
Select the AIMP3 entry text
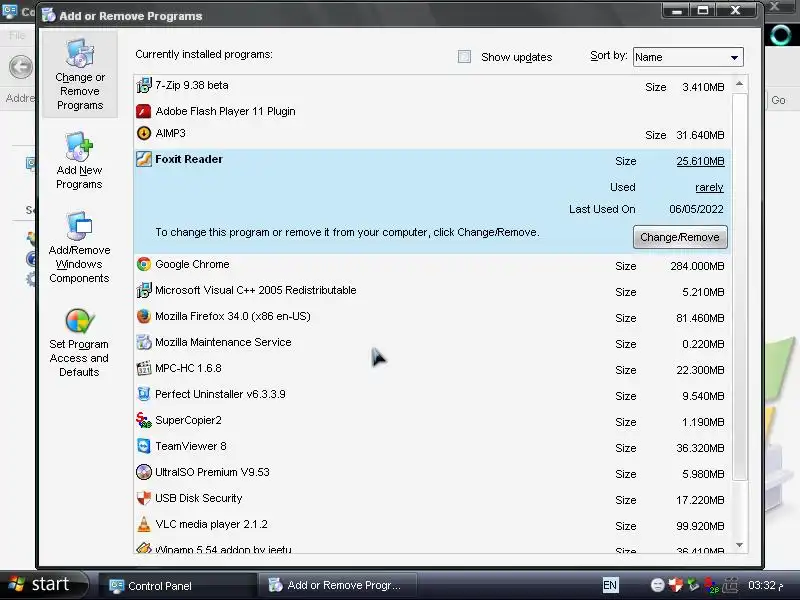170,133
